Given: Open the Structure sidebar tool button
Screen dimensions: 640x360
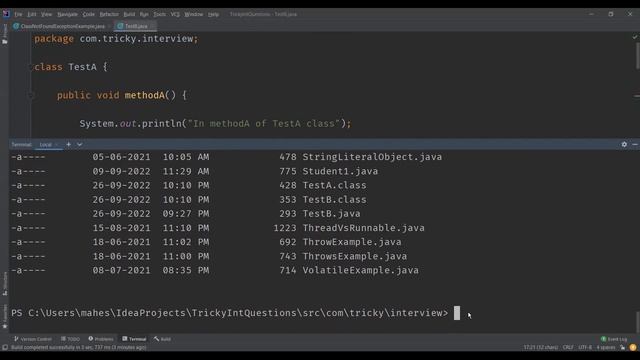Looking at the screenshot, I should [x=5, y=284].
